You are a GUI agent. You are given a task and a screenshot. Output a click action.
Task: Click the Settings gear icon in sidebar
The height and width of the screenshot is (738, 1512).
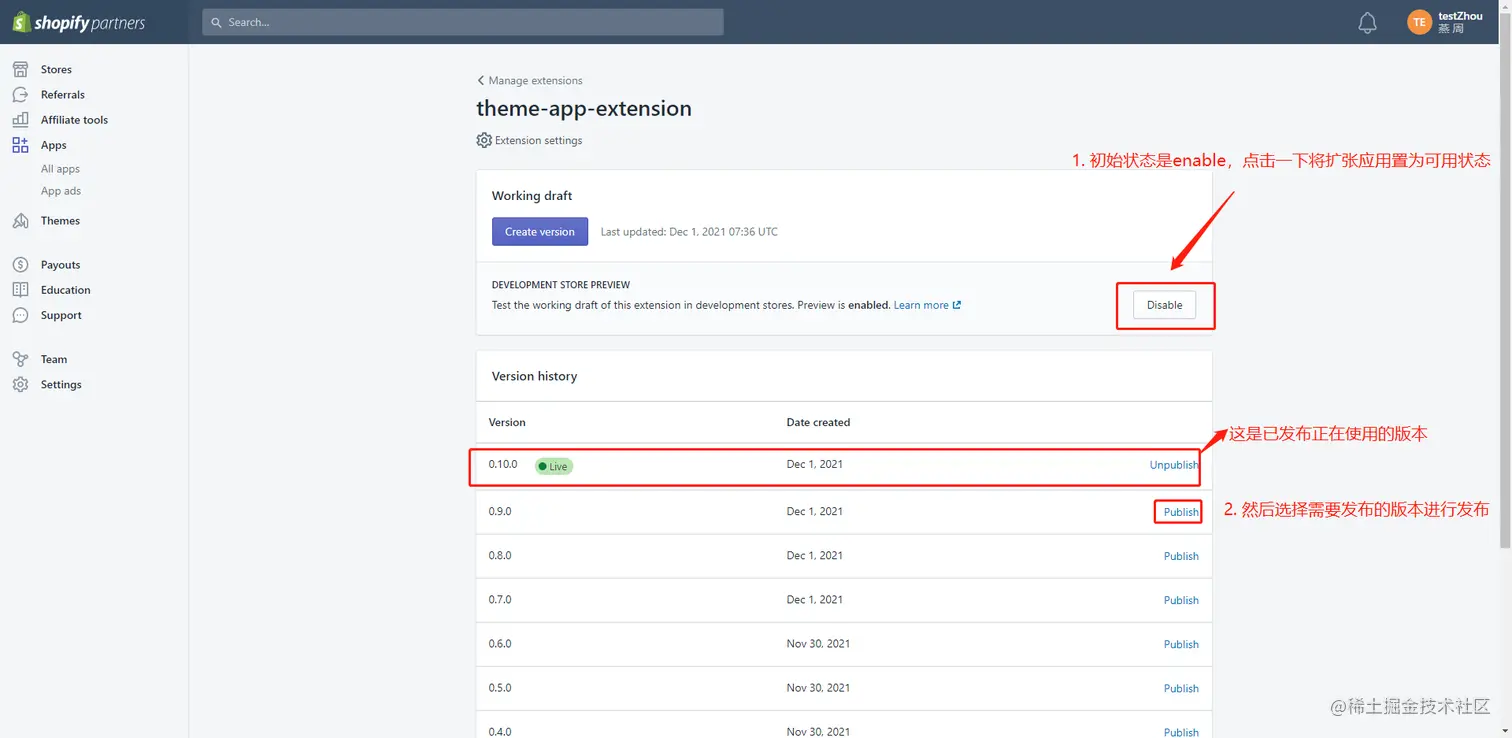tap(20, 384)
